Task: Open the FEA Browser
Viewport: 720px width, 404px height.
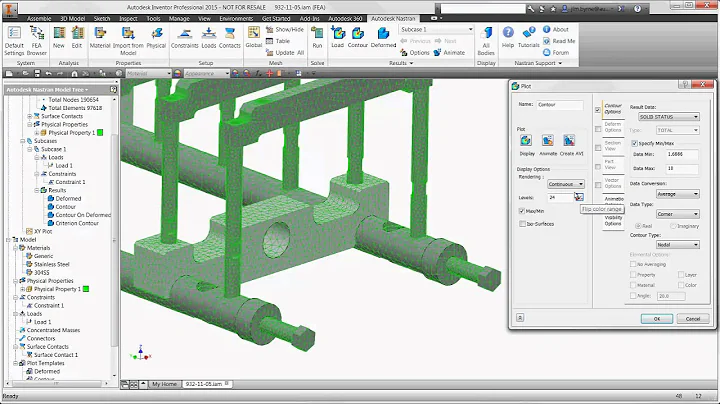Action: (37, 41)
